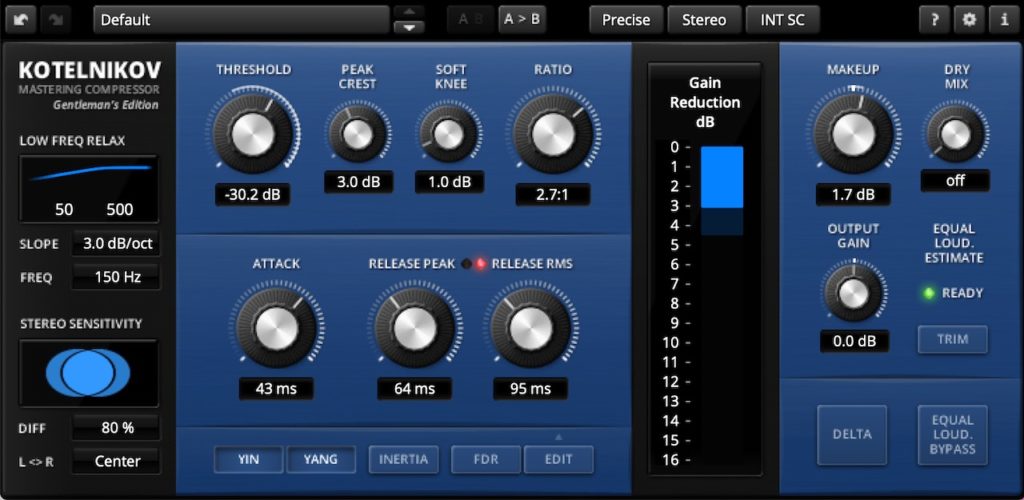The image size is (1024, 500).
Task: Edit the 43 ms attack value
Action: 276,388
